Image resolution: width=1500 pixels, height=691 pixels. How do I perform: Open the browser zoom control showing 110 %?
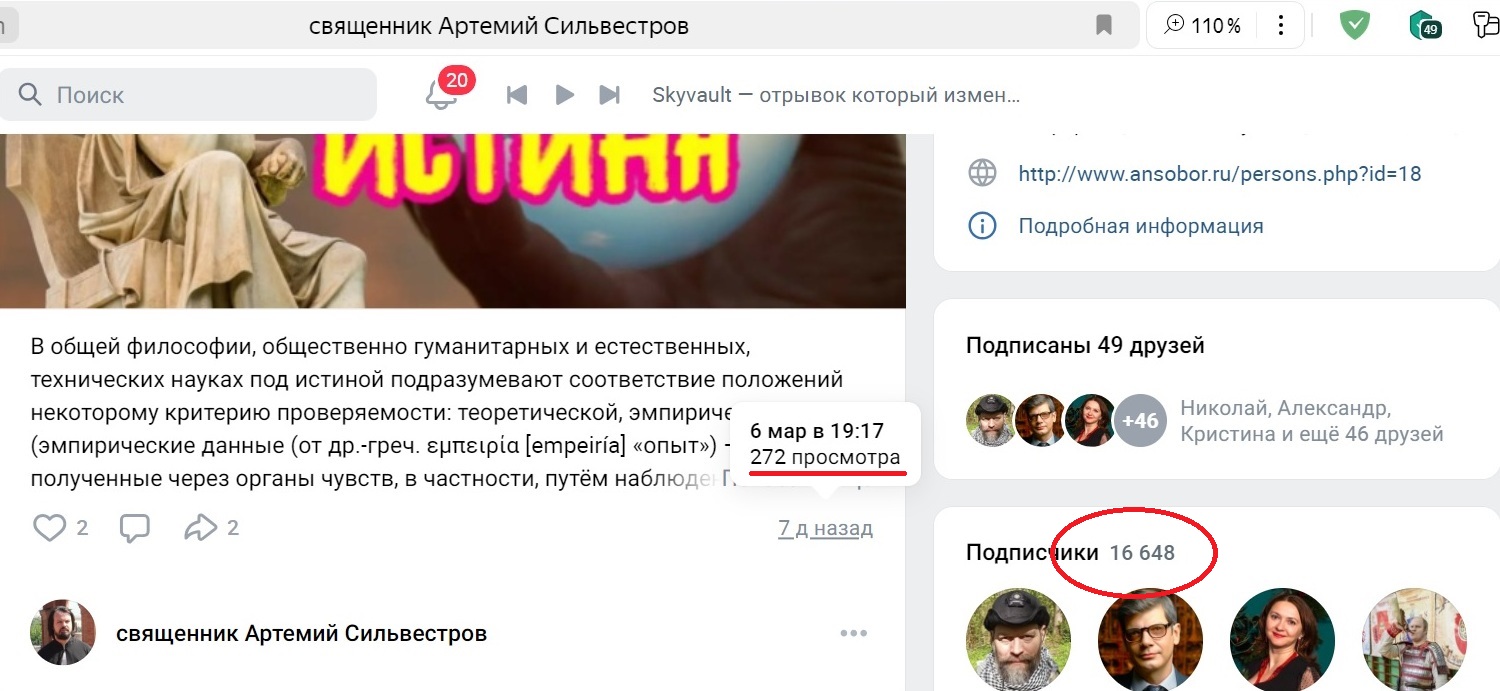1203,26
